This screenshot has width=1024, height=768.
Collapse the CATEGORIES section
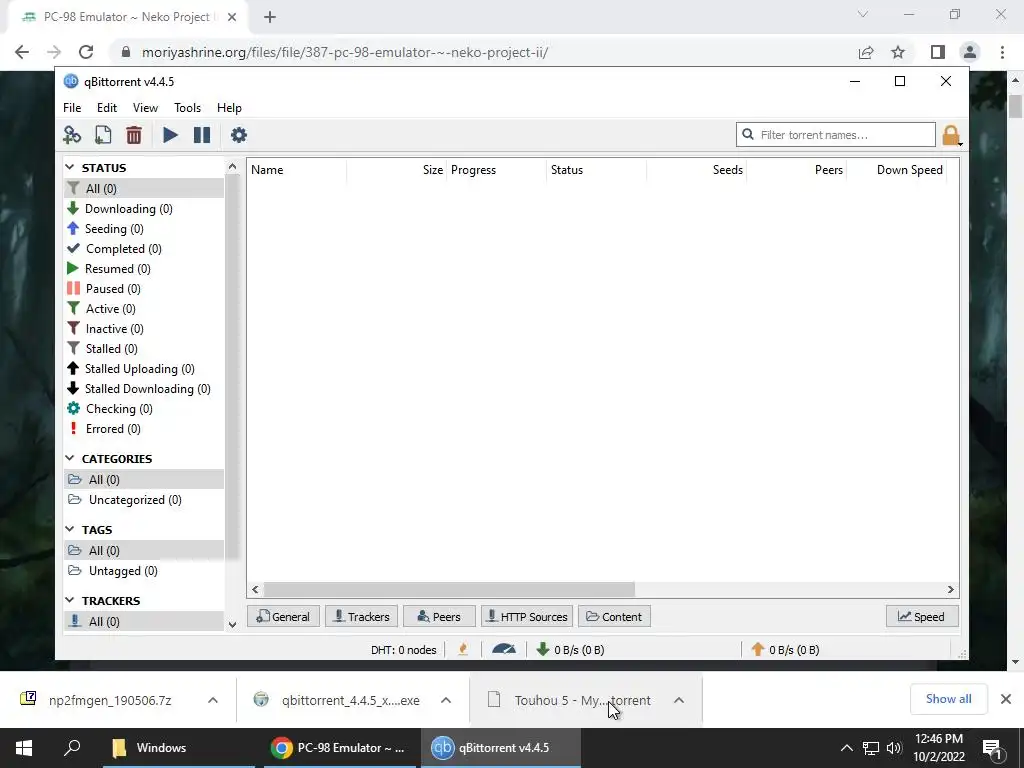pyautogui.click(x=71, y=458)
